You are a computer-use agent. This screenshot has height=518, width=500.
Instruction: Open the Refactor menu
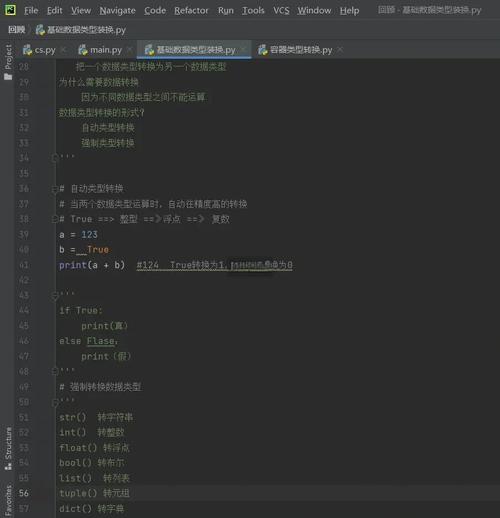click(x=191, y=11)
